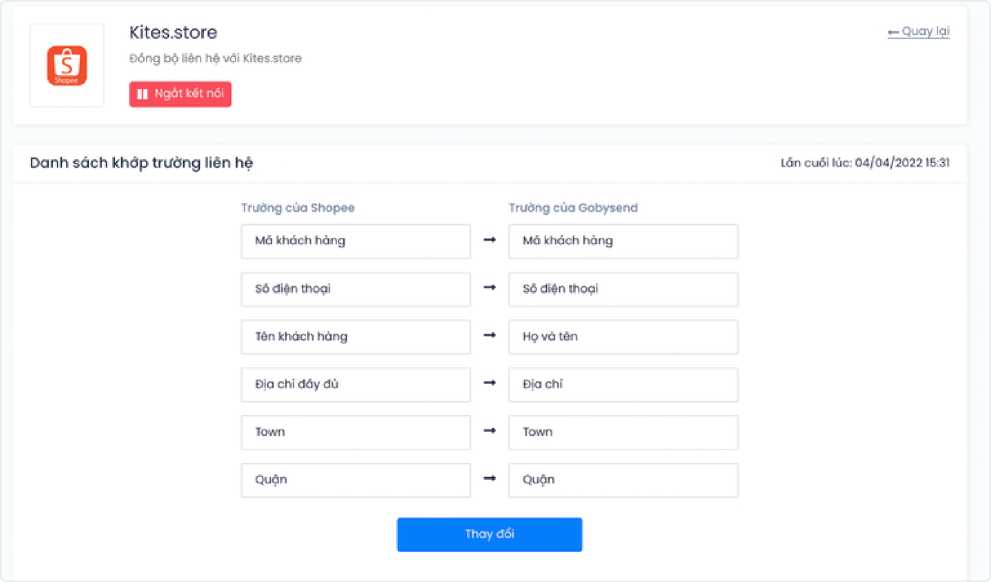Image resolution: width=991 pixels, height=582 pixels.
Task: Click the Kites.store title
Action: [x=173, y=32]
